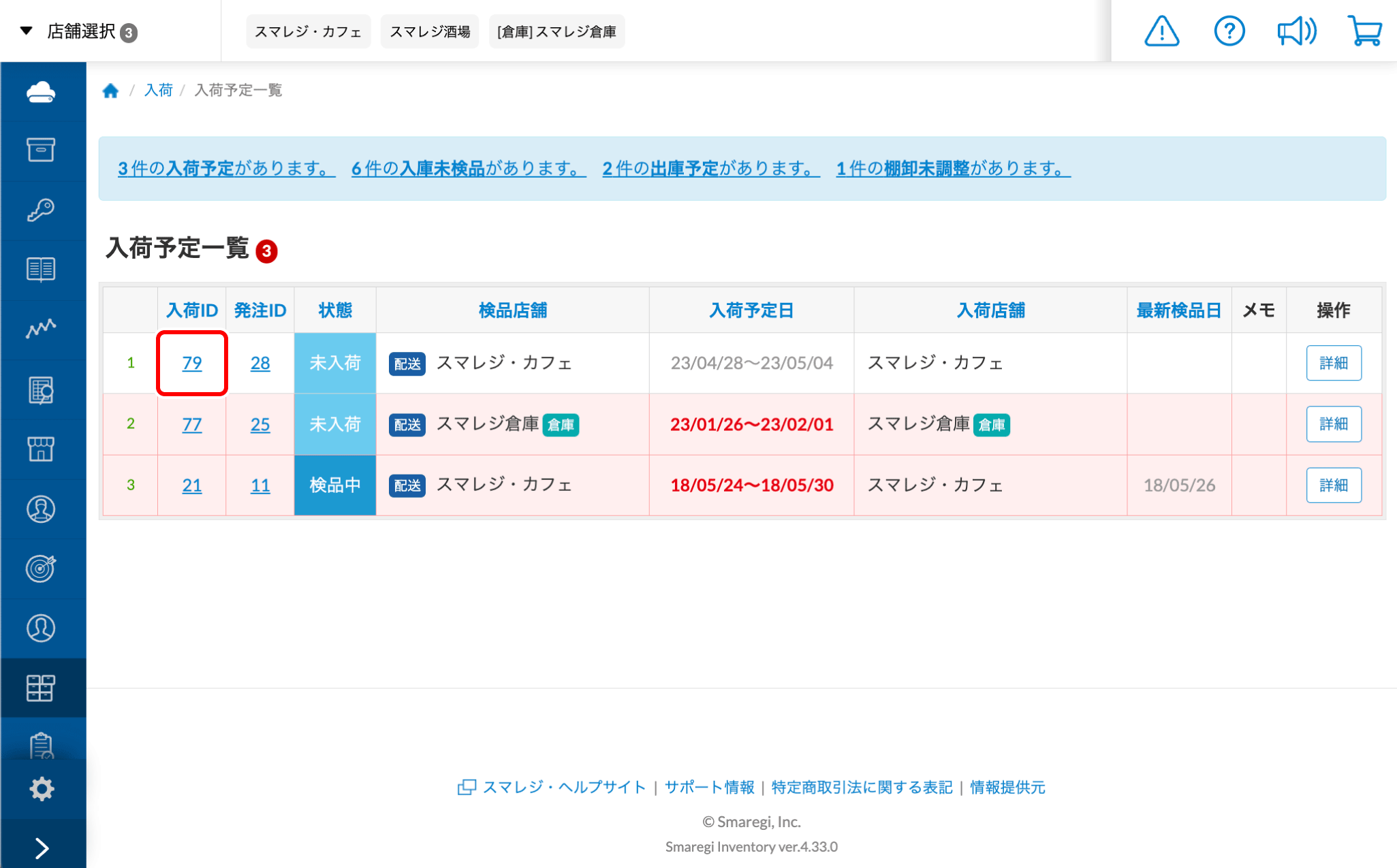Click the home icon in breadcrumb
1397x868 pixels.
coord(110,91)
